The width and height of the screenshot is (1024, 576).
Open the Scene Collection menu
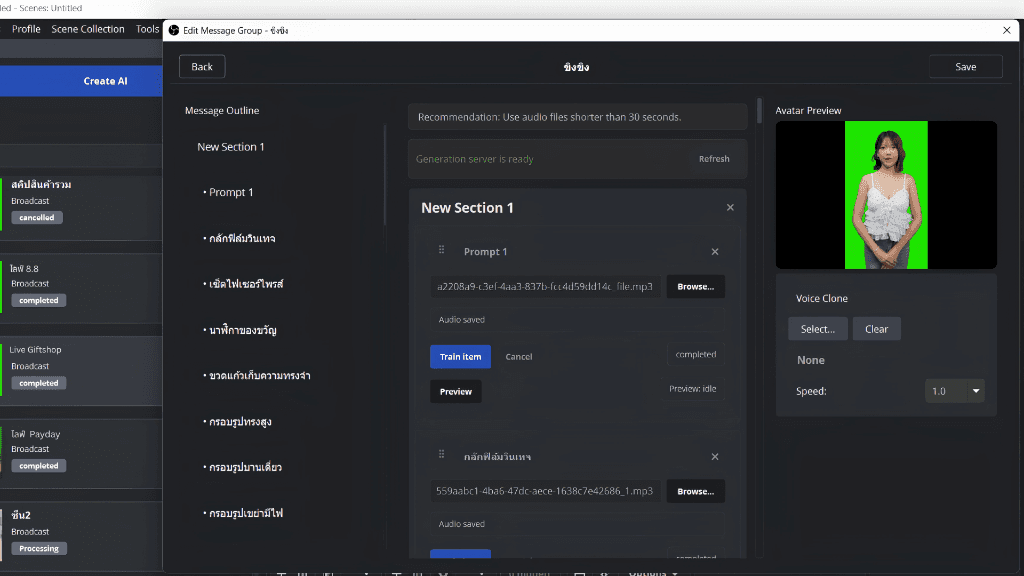[x=88, y=29]
